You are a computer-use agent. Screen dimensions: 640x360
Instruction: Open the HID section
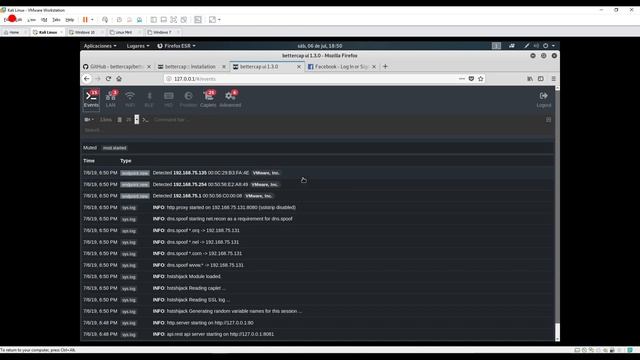point(169,100)
